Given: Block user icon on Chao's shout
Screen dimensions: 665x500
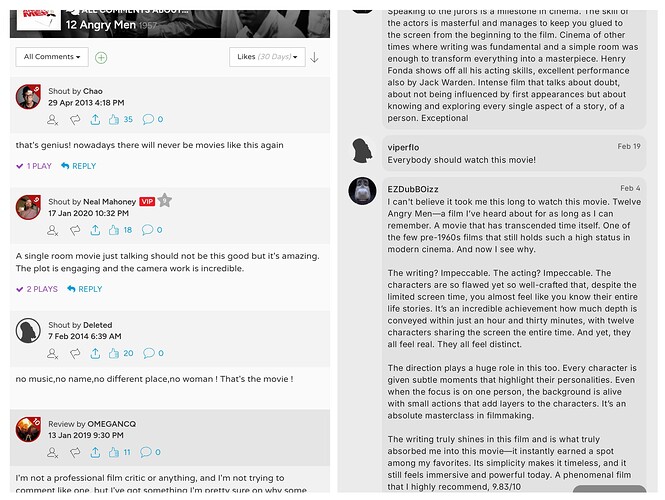Looking at the screenshot, I should tap(53, 120).
